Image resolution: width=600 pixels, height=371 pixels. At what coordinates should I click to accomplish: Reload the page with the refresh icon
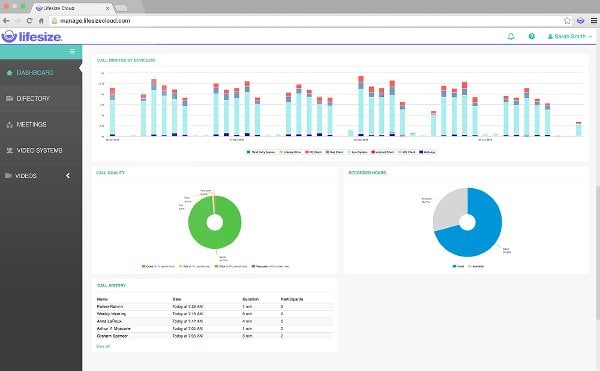(x=29, y=21)
